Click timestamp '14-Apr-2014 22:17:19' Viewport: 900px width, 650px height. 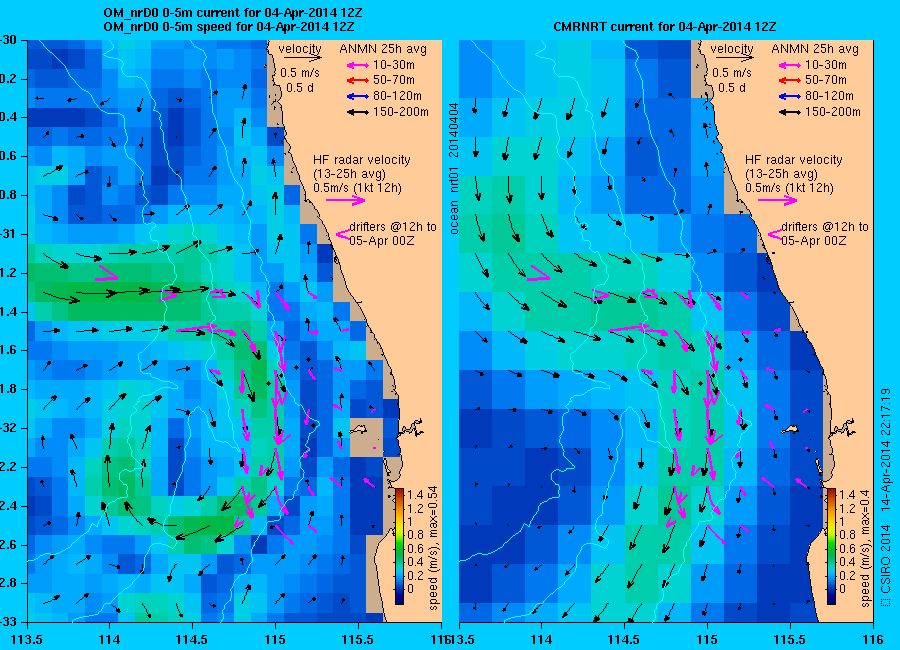[886, 449]
